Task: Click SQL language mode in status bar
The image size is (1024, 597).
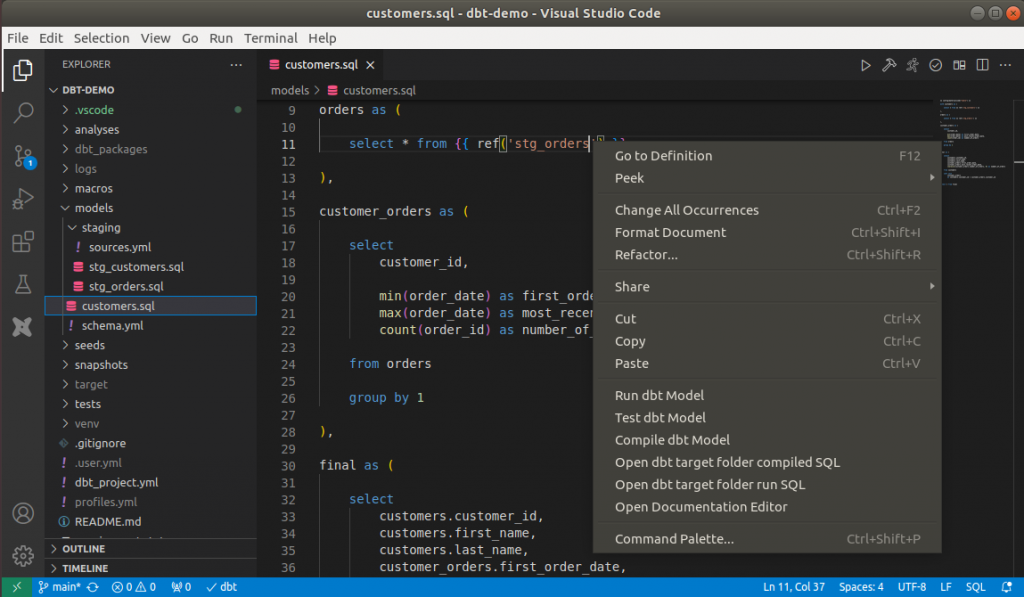Action: [975, 587]
